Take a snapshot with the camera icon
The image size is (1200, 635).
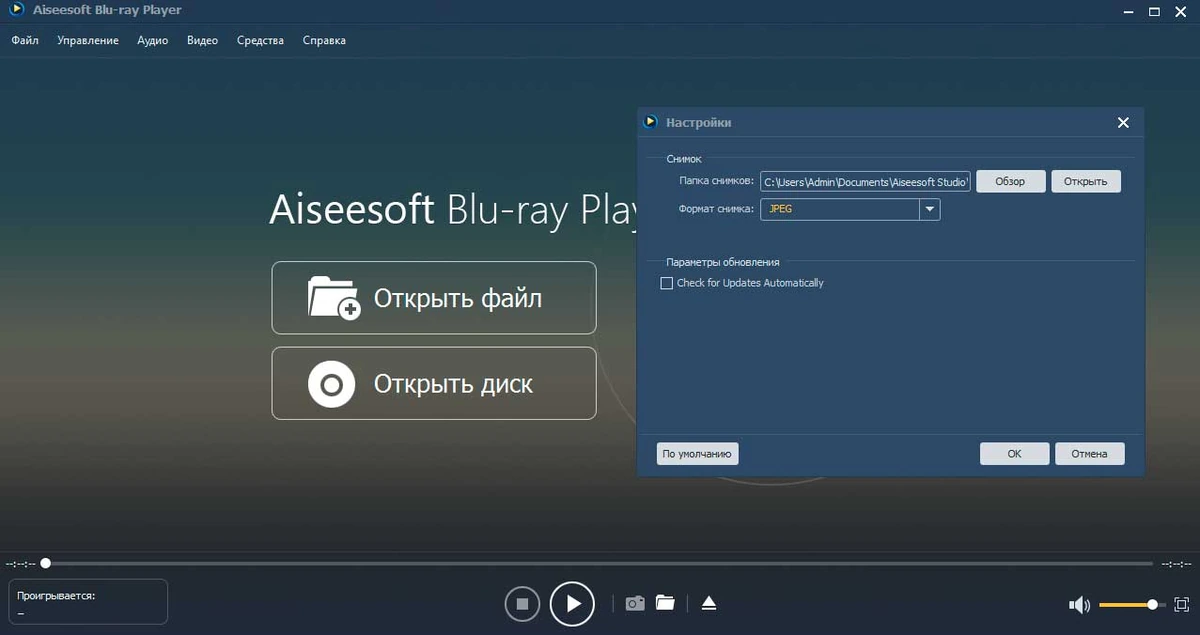point(635,603)
